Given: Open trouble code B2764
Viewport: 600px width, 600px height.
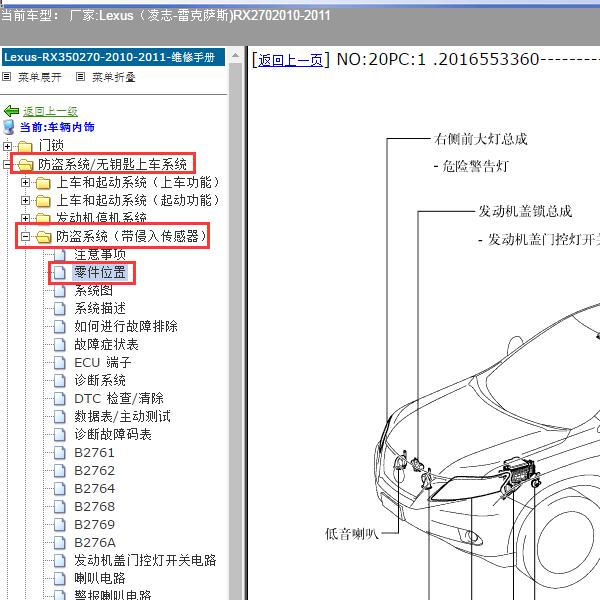Looking at the screenshot, I should coord(95,489).
